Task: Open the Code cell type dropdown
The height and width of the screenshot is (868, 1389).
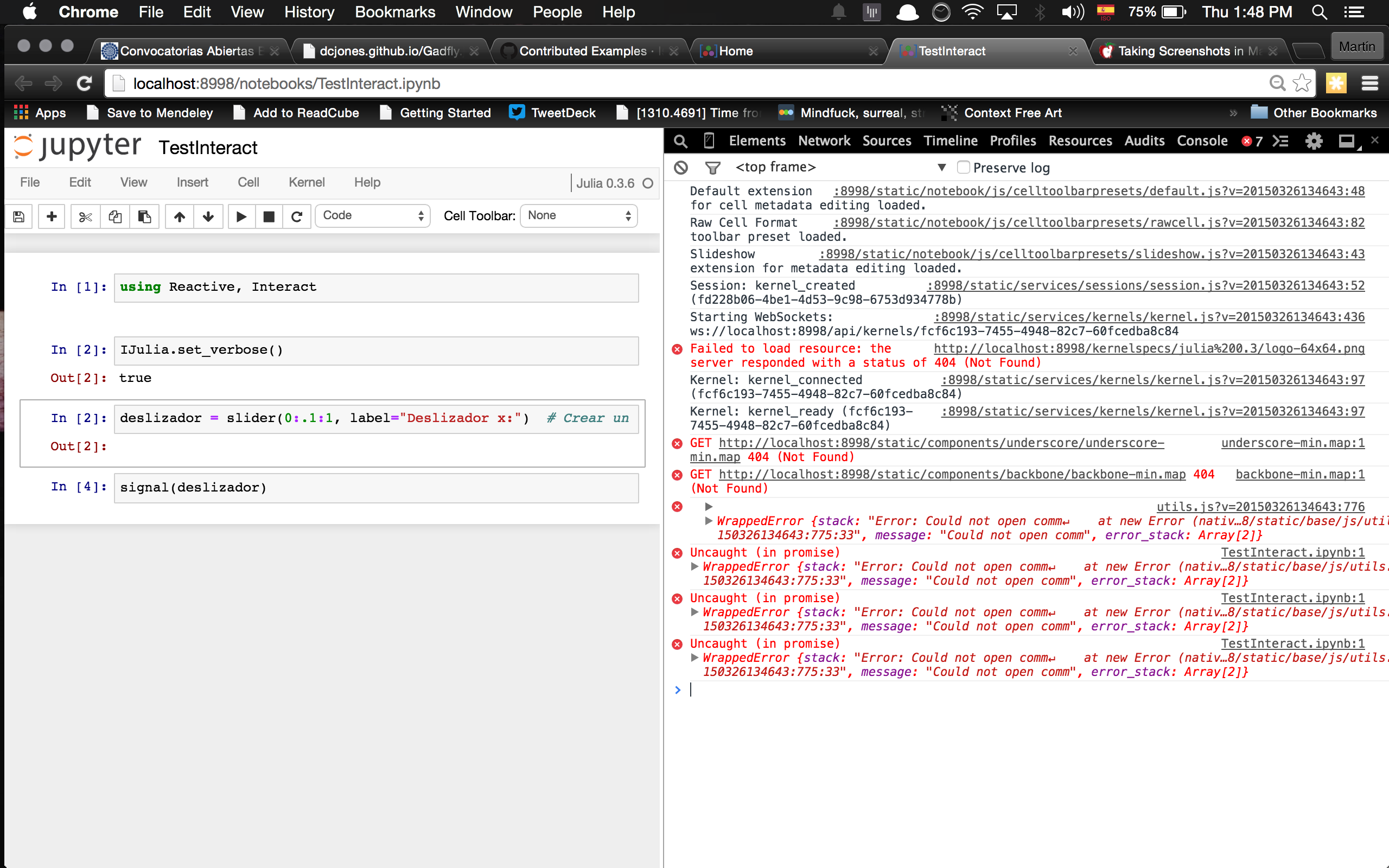Action: (373, 216)
